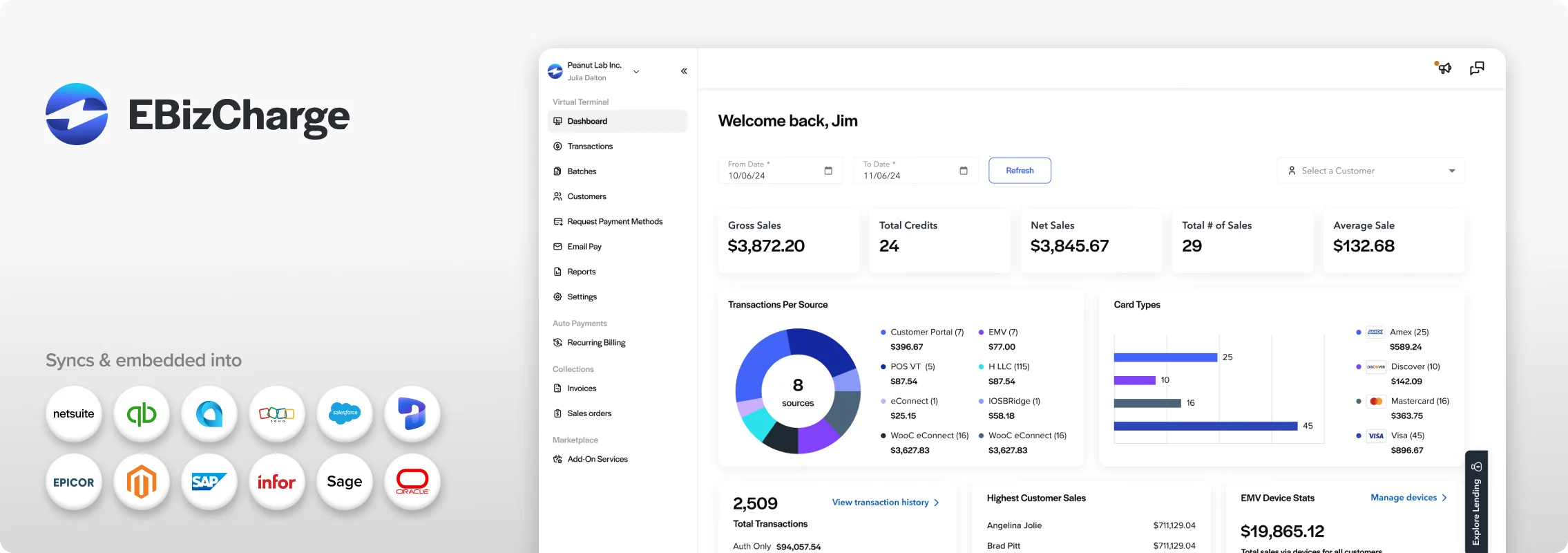Open the To Date calendar icon
Image resolution: width=1568 pixels, height=553 pixels.
pyautogui.click(x=964, y=171)
